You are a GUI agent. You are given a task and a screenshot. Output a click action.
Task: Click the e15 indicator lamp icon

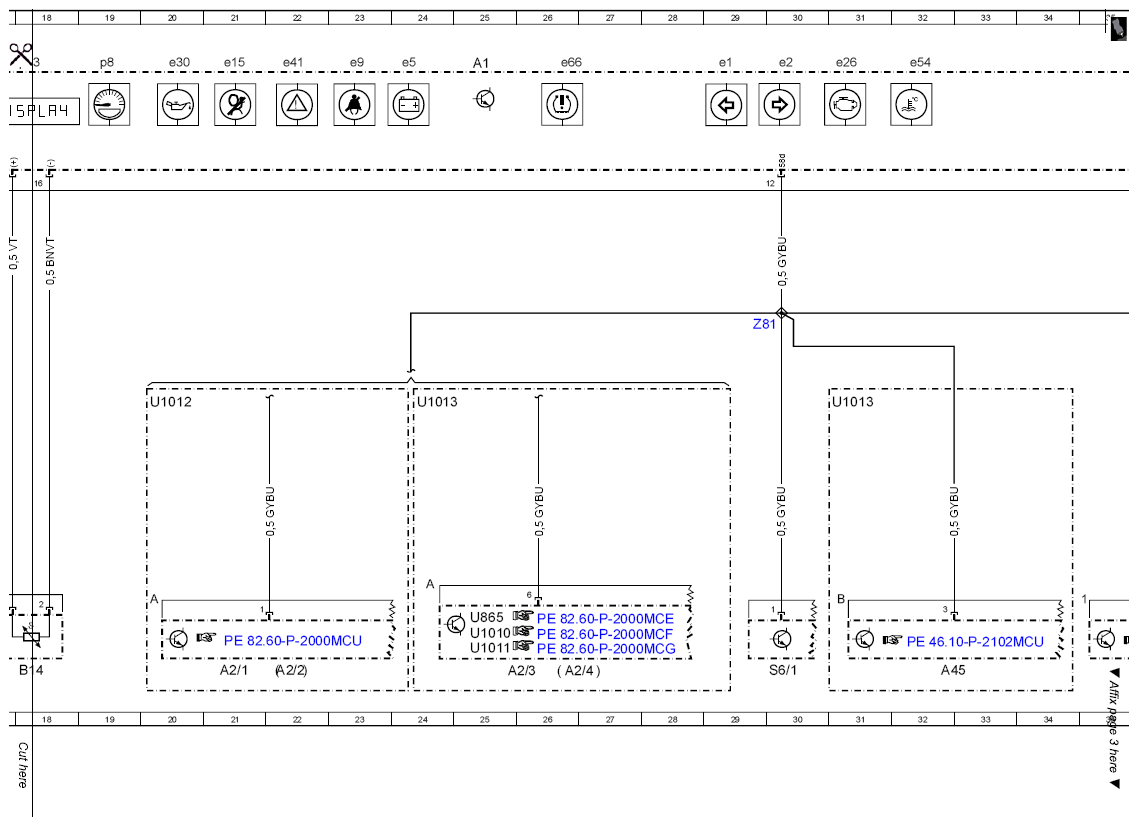point(235,105)
